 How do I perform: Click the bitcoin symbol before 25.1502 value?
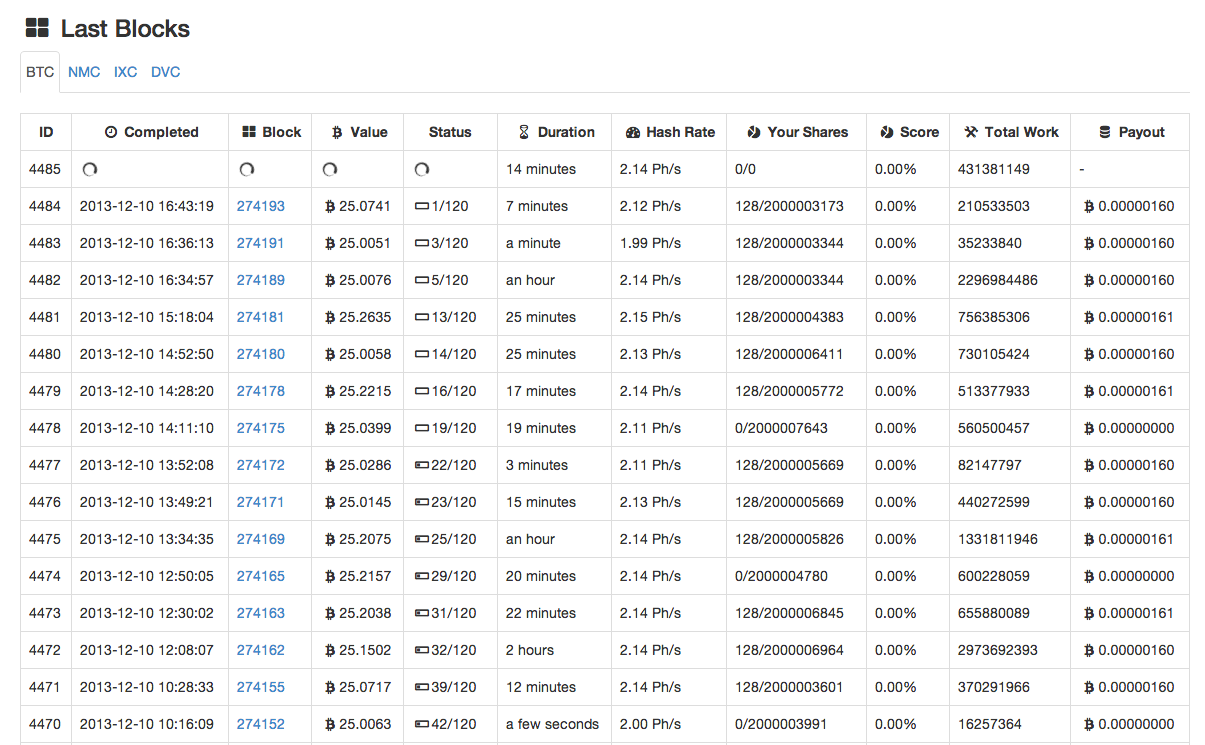click(330, 650)
